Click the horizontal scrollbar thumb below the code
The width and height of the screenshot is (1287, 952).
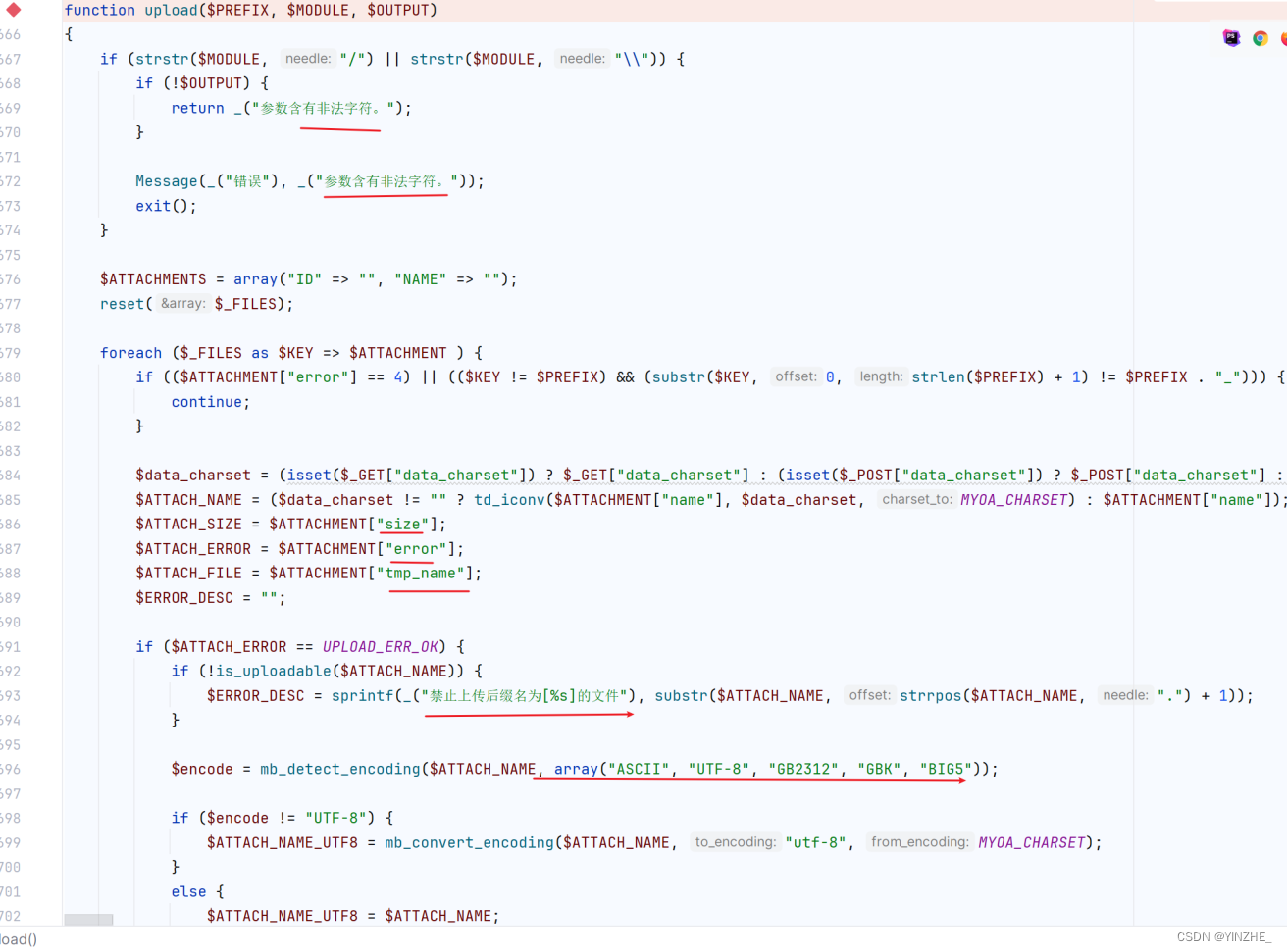[x=88, y=920]
